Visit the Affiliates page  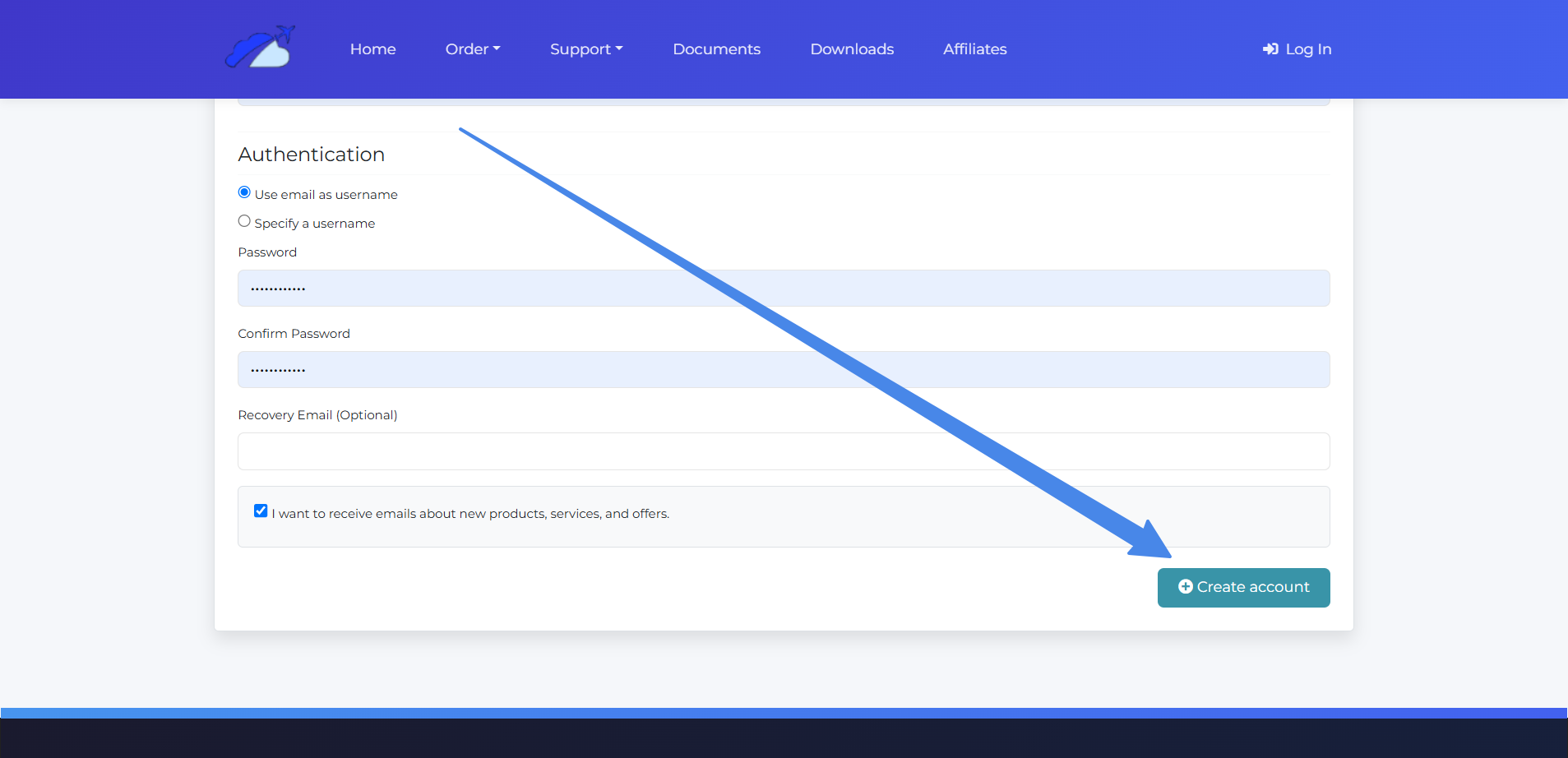click(x=974, y=49)
